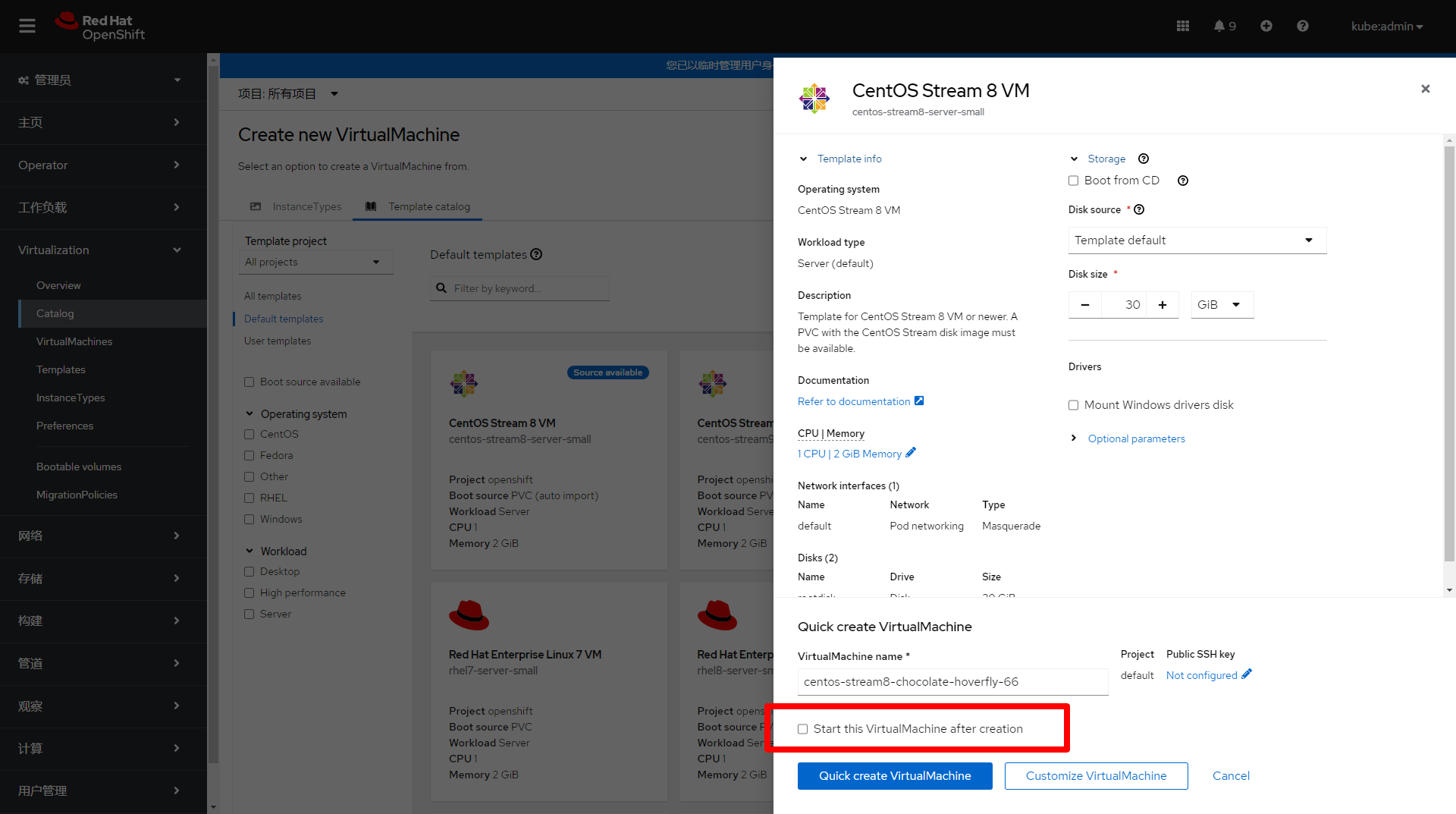The image size is (1456, 814).
Task: Check Start this VirtualMachine after creation
Action: pos(802,729)
